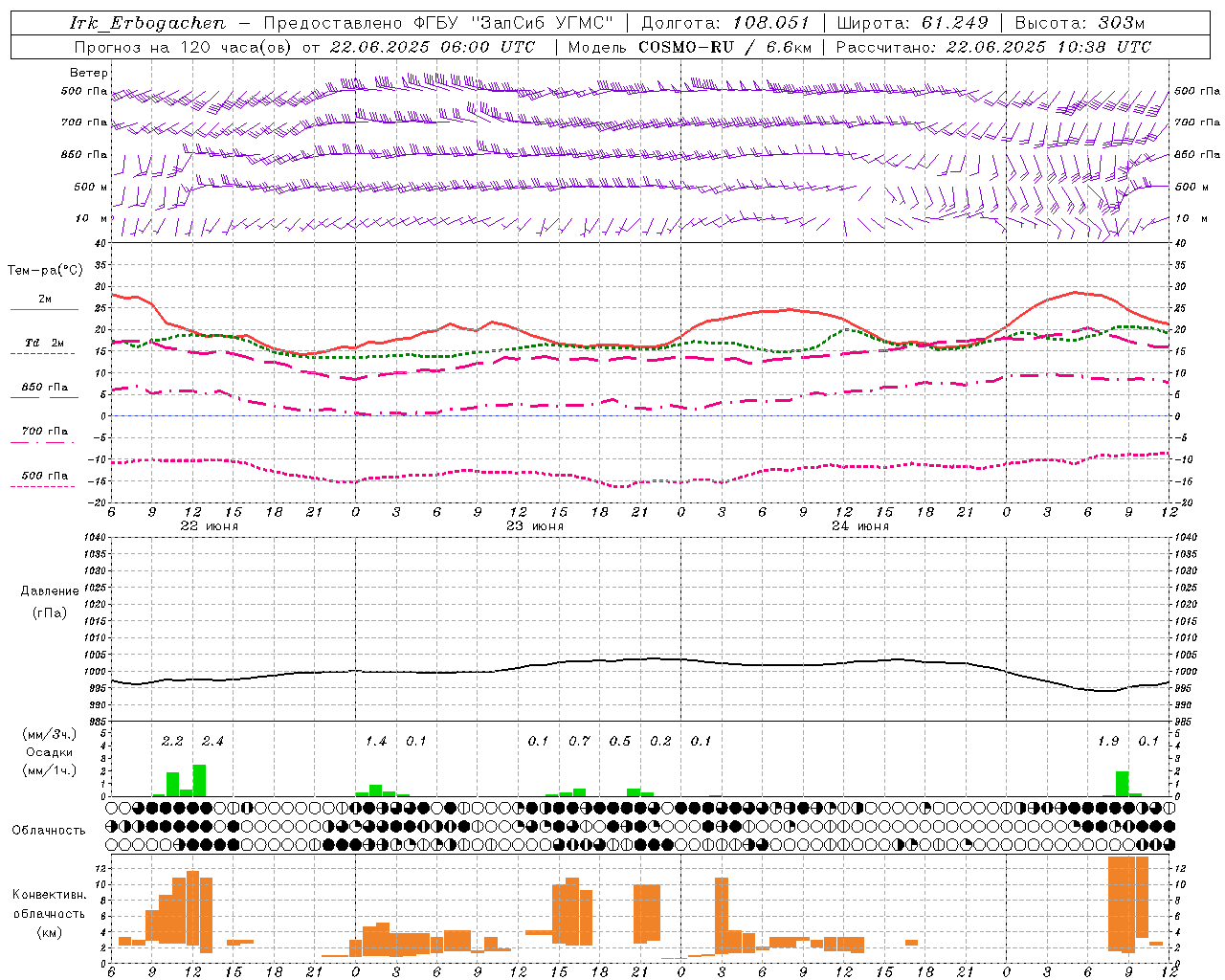Select the 2.4 precipitation total

pyautogui.click(x=212, y=741)
